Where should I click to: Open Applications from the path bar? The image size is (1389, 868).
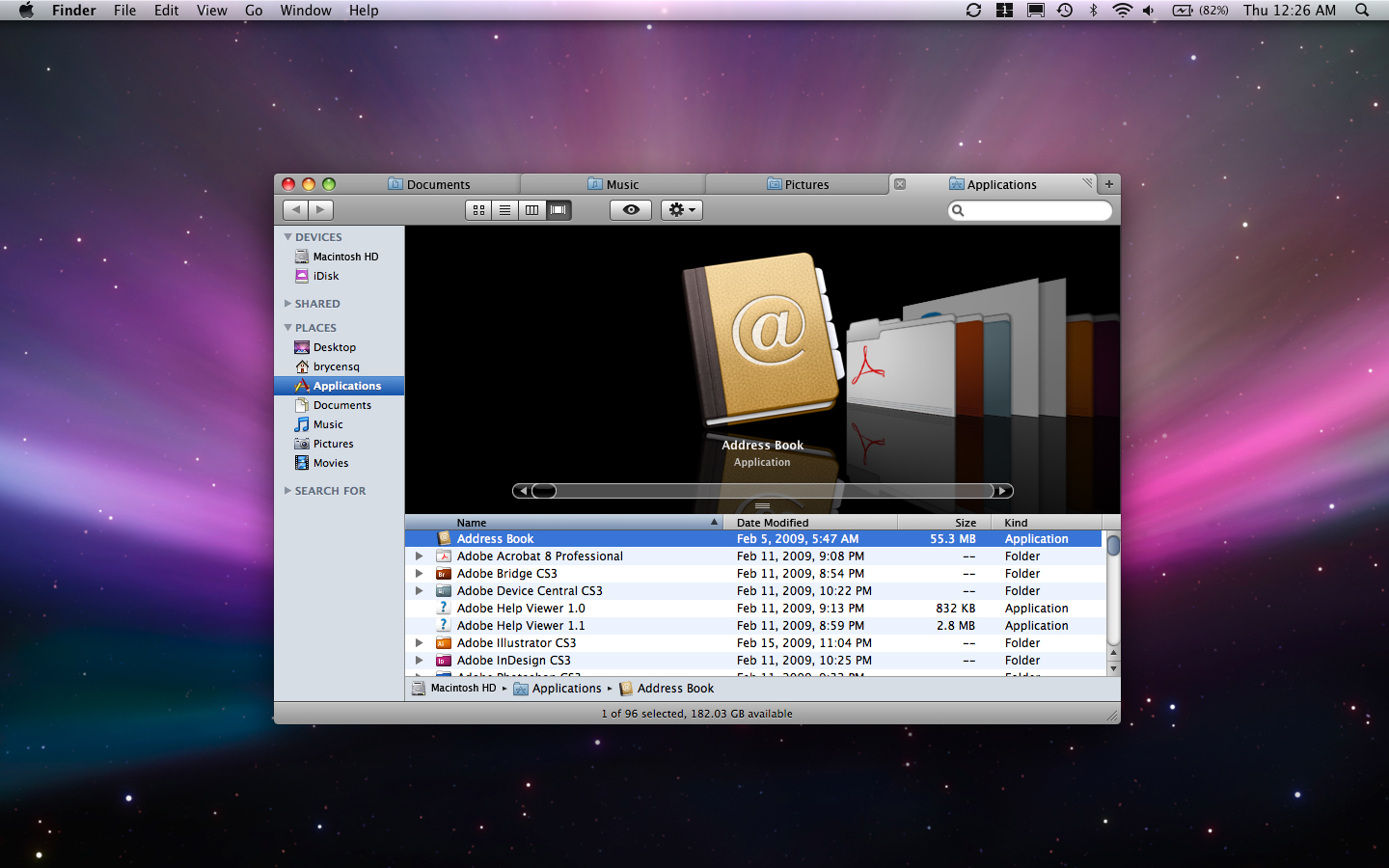pyautogui.click(x=567, y=688)
